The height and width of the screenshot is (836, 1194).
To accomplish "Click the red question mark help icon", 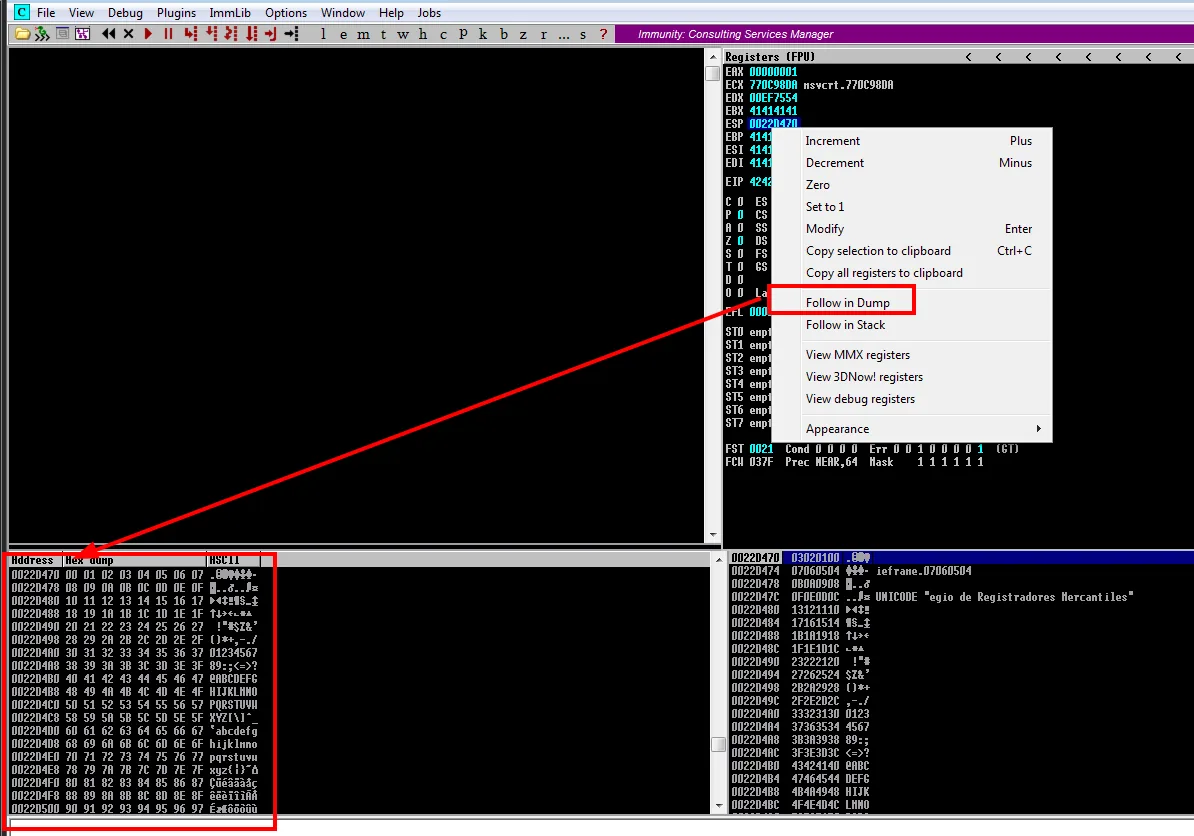I will point(603,34).
